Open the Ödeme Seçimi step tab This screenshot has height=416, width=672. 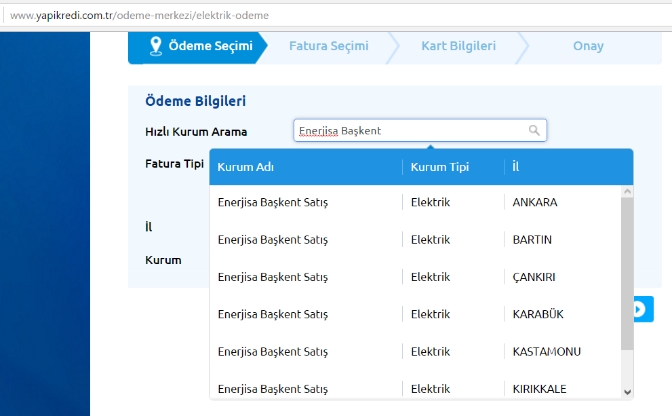point(198,48)
